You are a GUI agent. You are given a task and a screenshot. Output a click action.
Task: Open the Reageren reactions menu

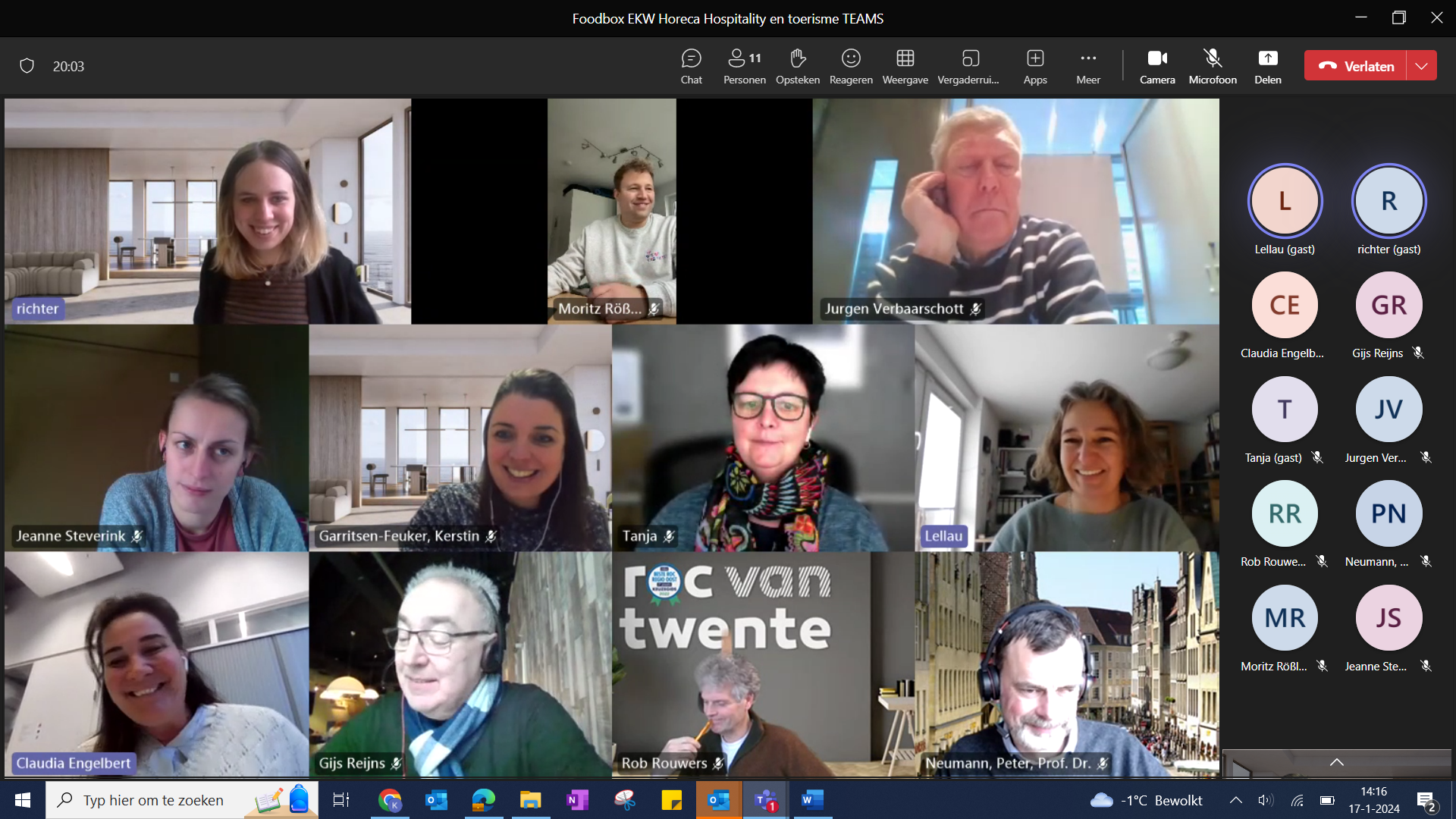coord(851,66)
